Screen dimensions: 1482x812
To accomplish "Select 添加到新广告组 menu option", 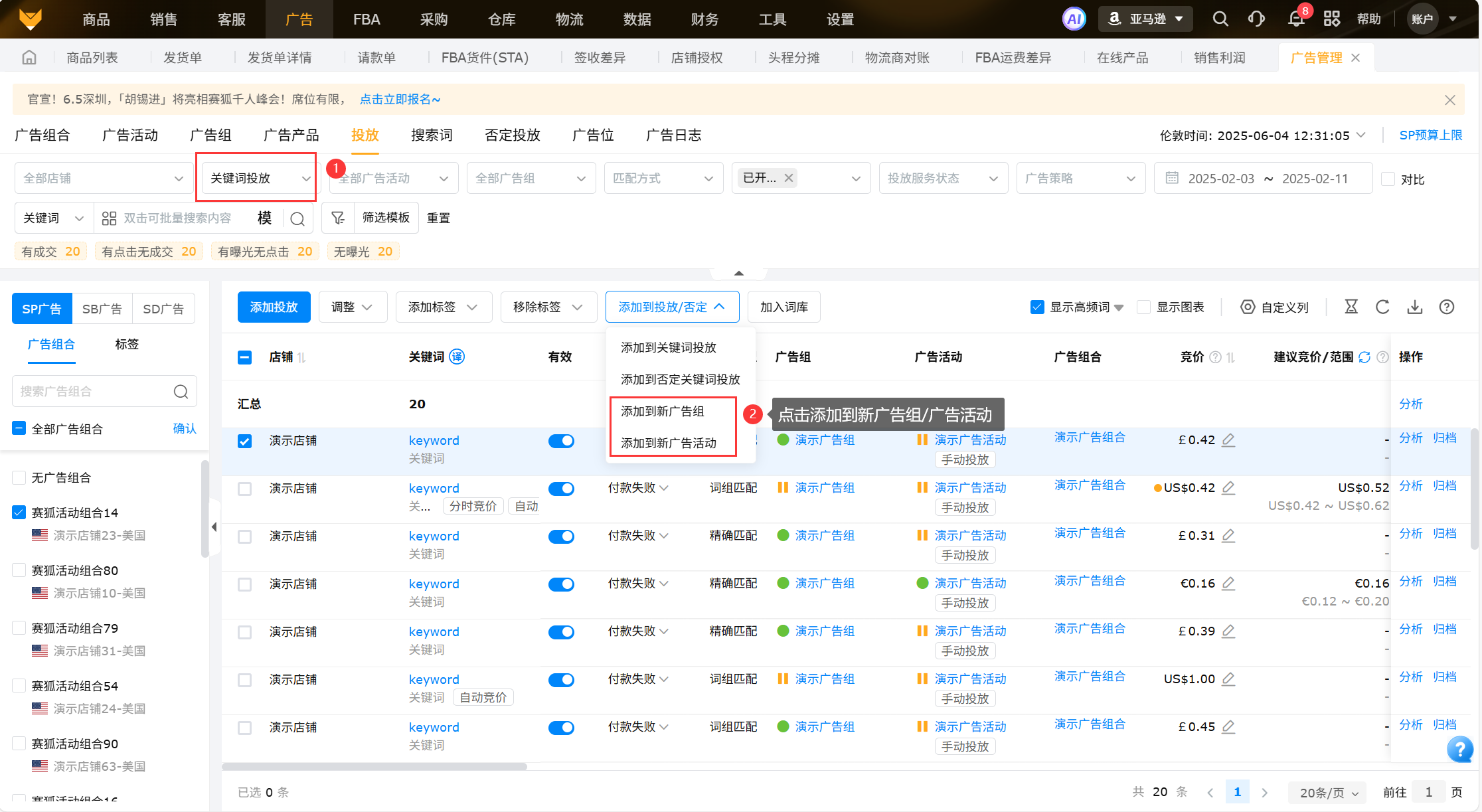I will click(x=662, y=411).
